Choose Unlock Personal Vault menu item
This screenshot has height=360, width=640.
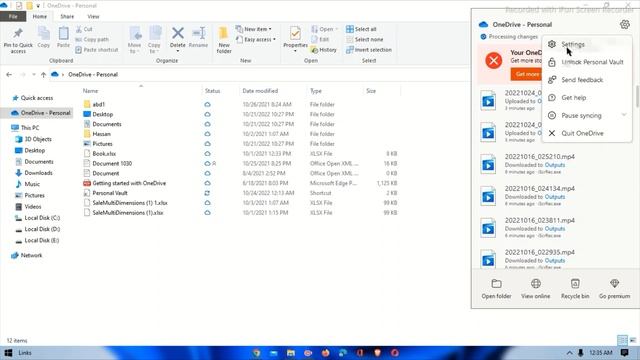pos(587,62)
